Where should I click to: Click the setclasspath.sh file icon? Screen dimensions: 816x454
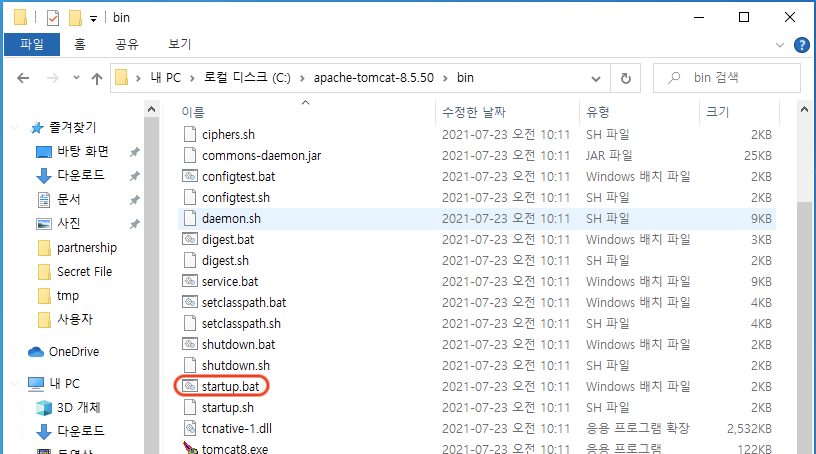(190, 323)
